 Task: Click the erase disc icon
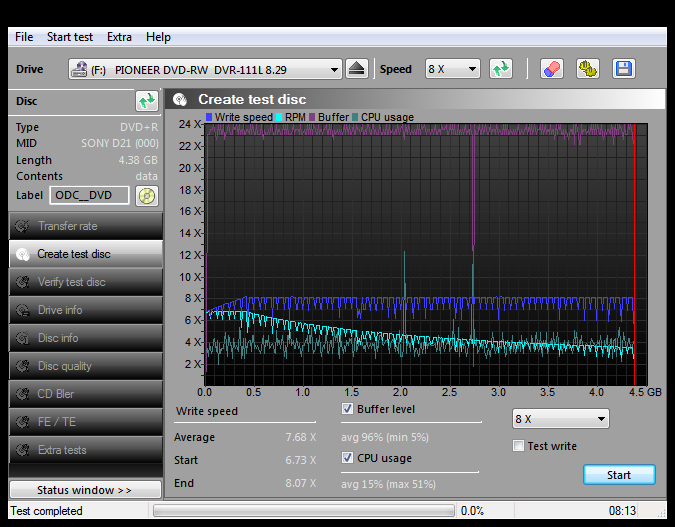pos(551,69)
